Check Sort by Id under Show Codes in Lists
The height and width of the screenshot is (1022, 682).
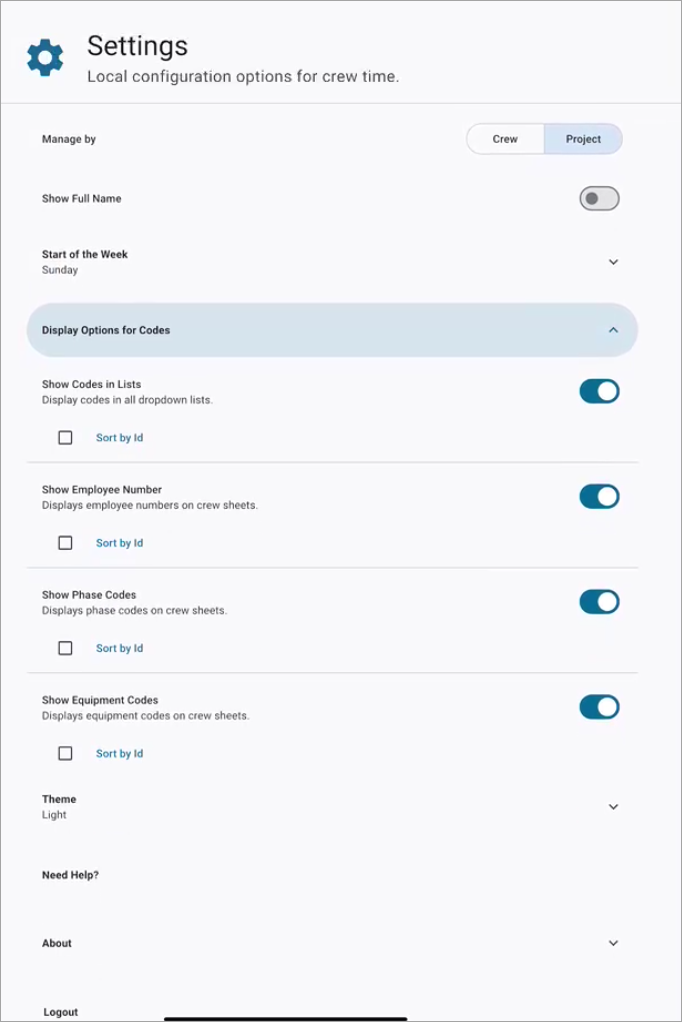click(65, 437)
